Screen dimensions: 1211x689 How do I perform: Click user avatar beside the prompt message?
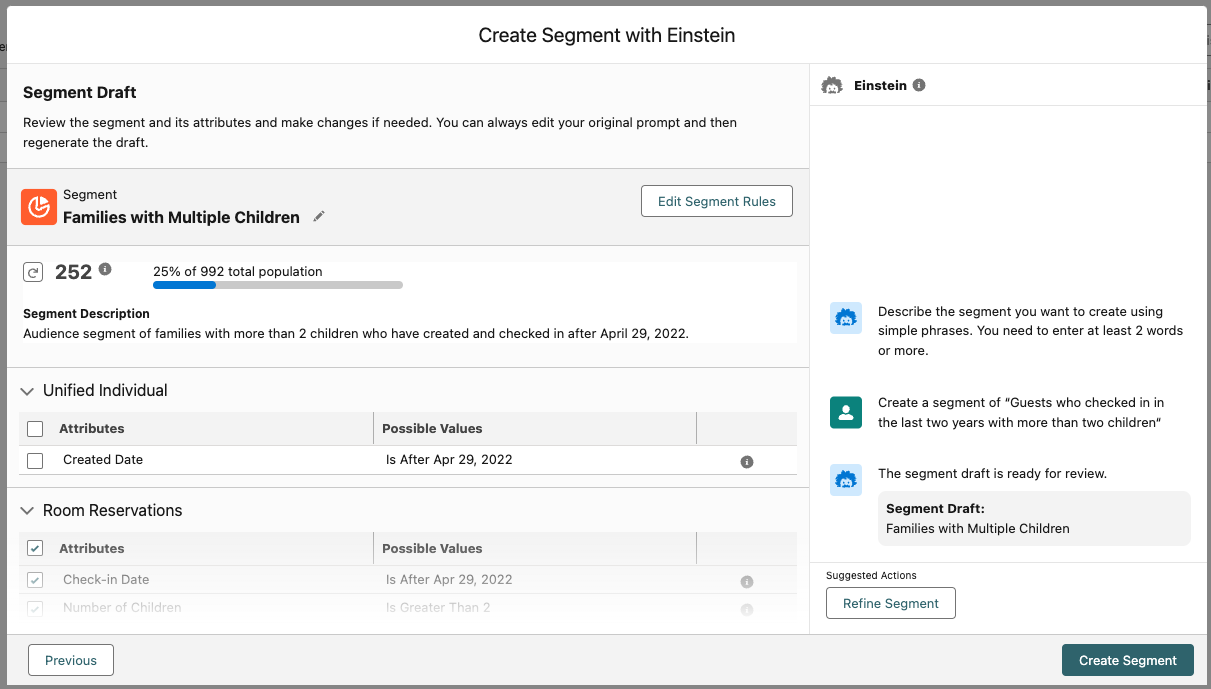846,412
